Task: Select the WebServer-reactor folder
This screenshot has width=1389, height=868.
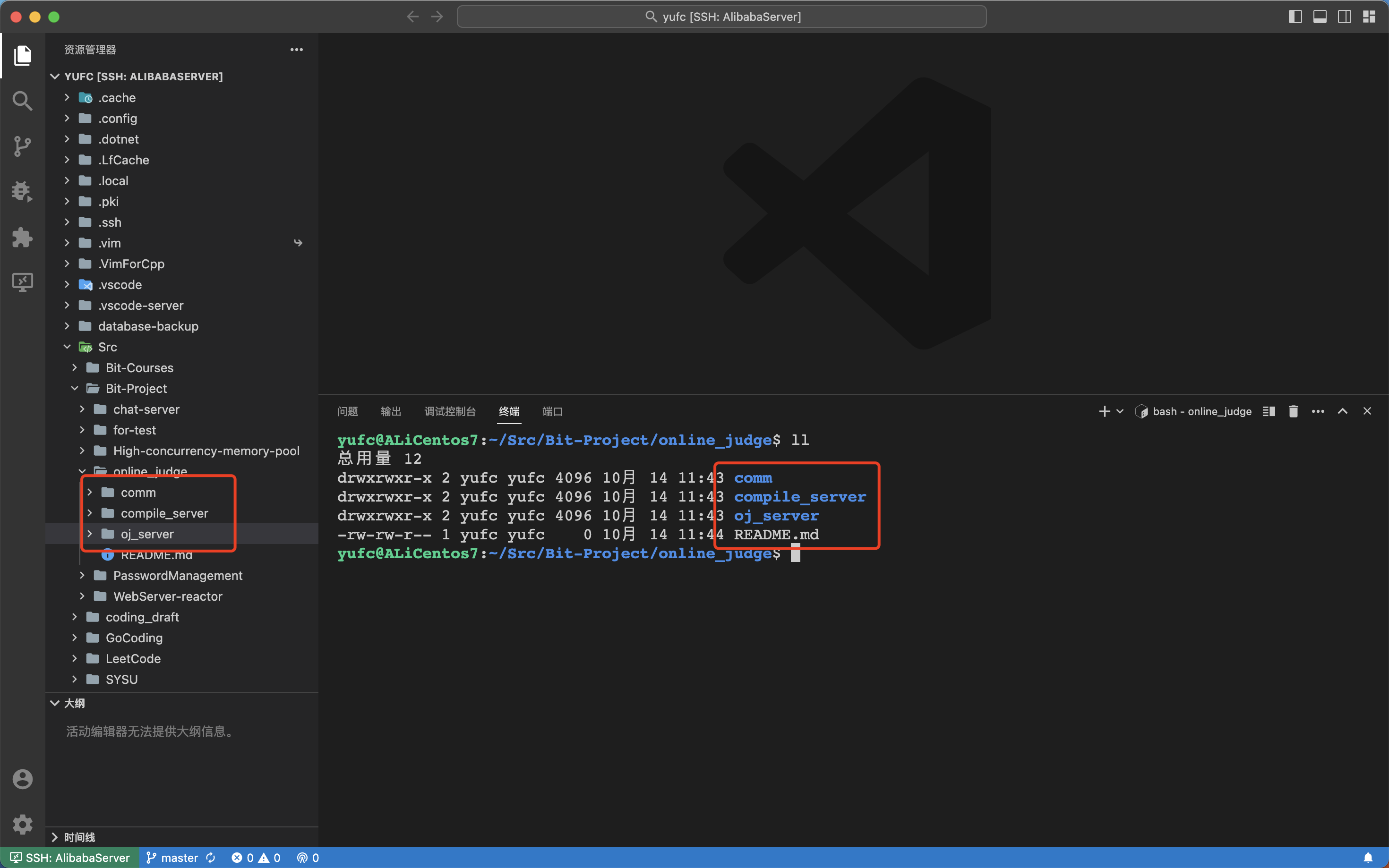Action: pyautogui.click(x=181, y=596)
